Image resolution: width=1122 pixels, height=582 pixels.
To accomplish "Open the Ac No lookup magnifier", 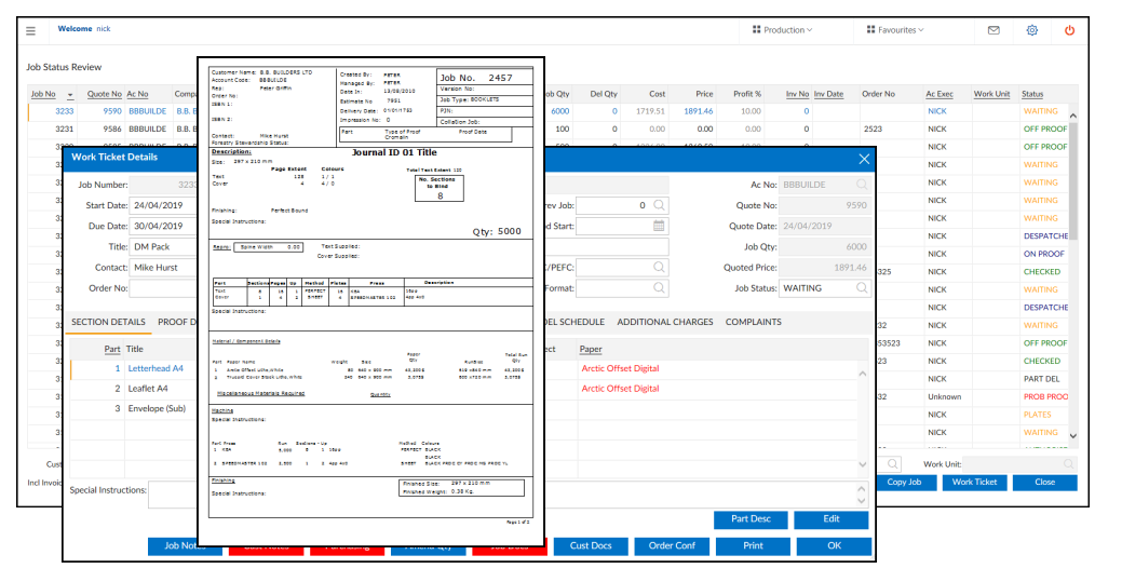I will pyautogui.click(x=861, y=185).
